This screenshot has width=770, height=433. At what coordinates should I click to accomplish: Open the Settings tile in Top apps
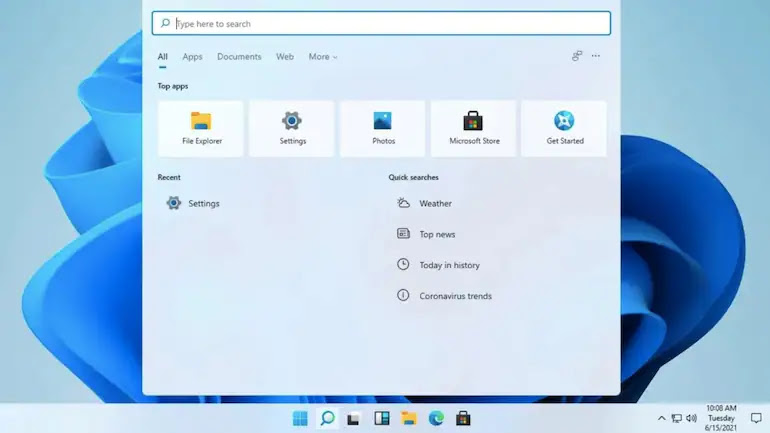coord(292,129)
